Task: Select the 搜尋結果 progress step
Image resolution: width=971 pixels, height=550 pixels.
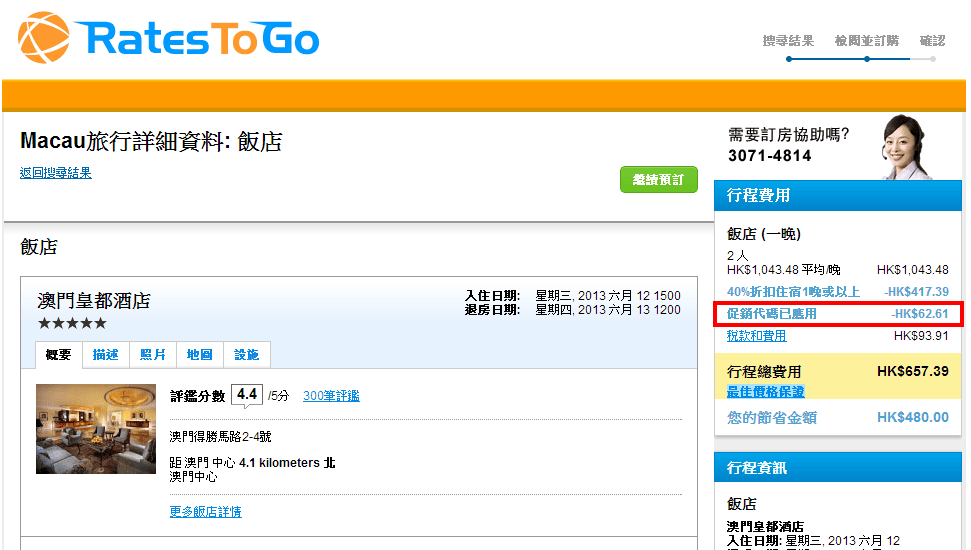Action: pos(788,41)
